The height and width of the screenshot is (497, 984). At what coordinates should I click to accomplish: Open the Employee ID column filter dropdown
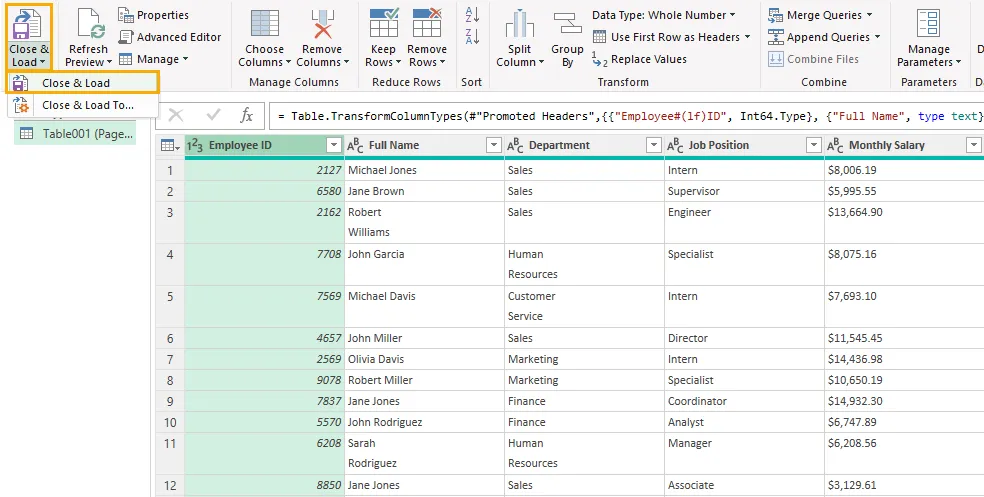(x=334, y=146)
